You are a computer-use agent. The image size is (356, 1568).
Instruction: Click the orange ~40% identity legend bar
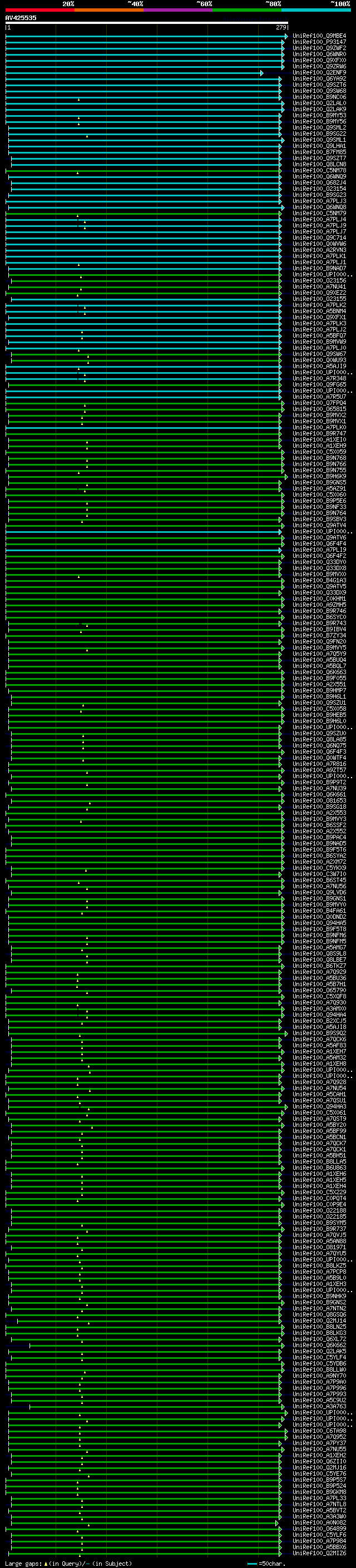[x=109, y=10]
